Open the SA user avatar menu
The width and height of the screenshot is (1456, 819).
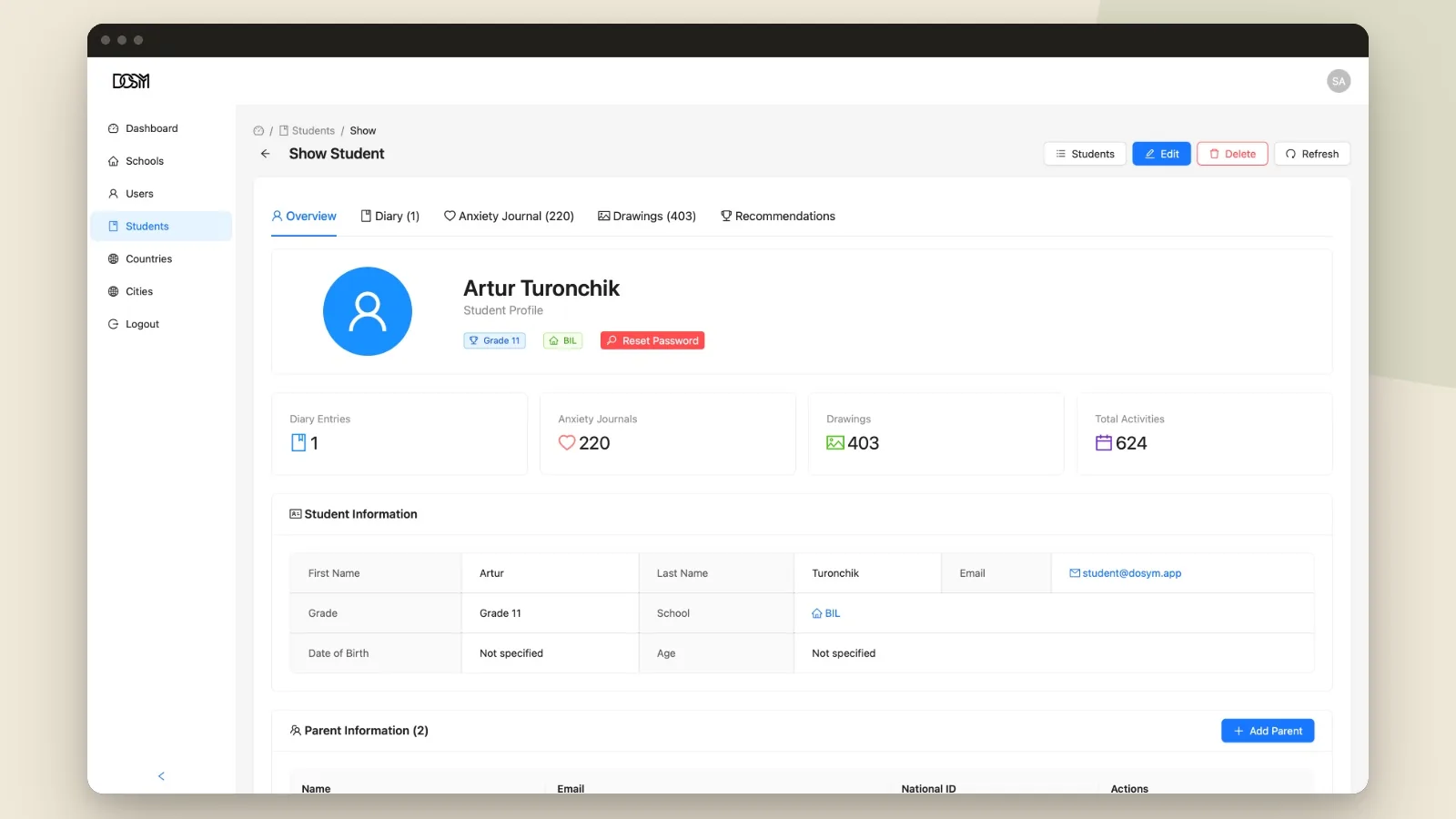(x=1339, y=81)
